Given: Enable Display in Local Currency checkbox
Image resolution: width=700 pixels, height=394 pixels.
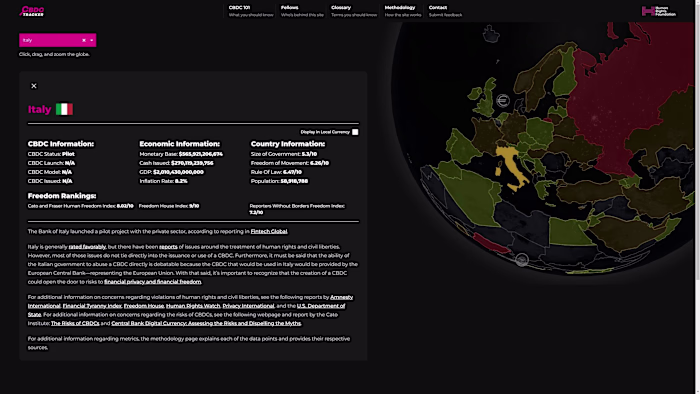Looking at the screenshot, I should tap(355, 132).
